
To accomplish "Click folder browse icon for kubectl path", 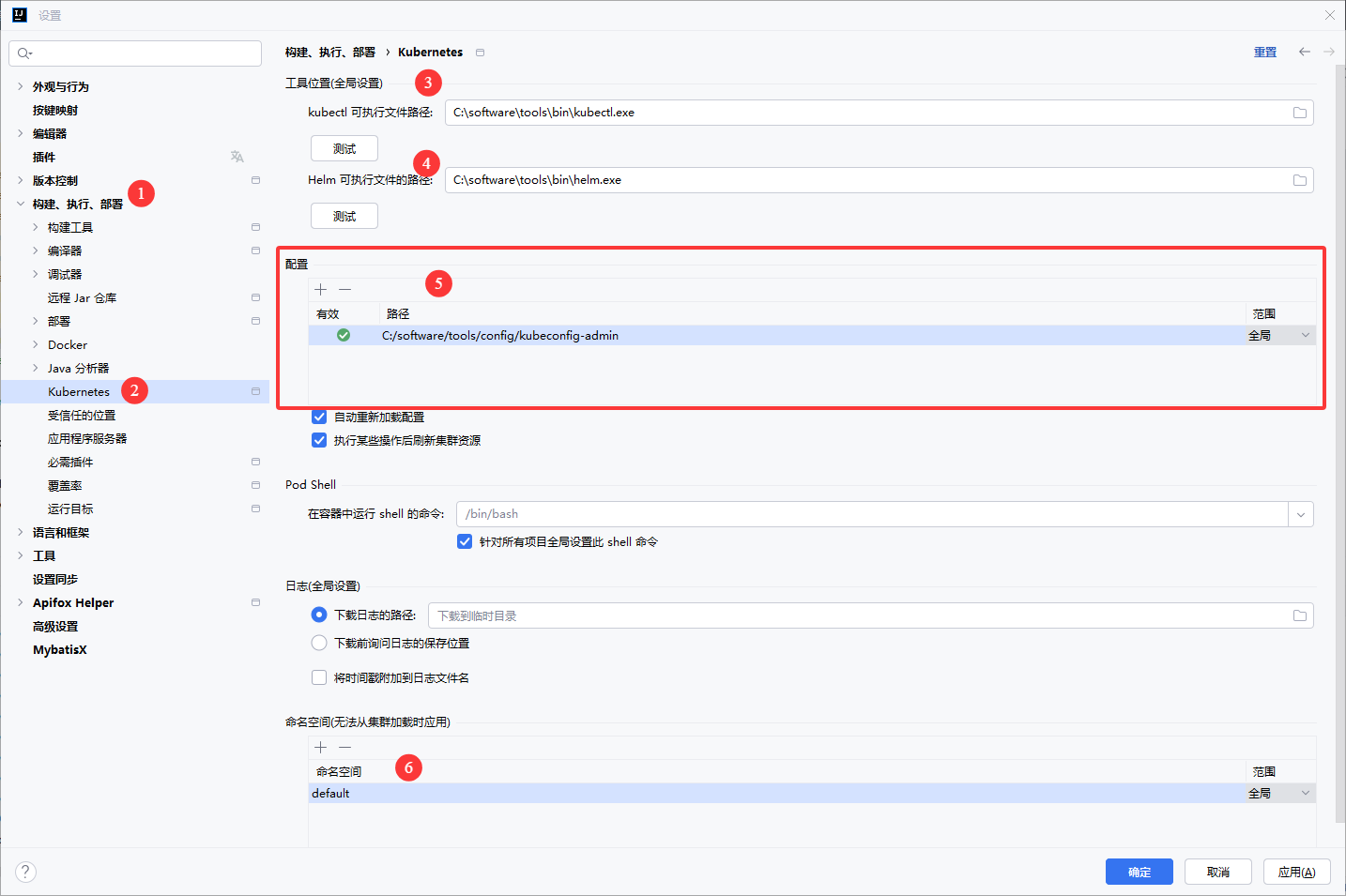I will pos(1299,113).
